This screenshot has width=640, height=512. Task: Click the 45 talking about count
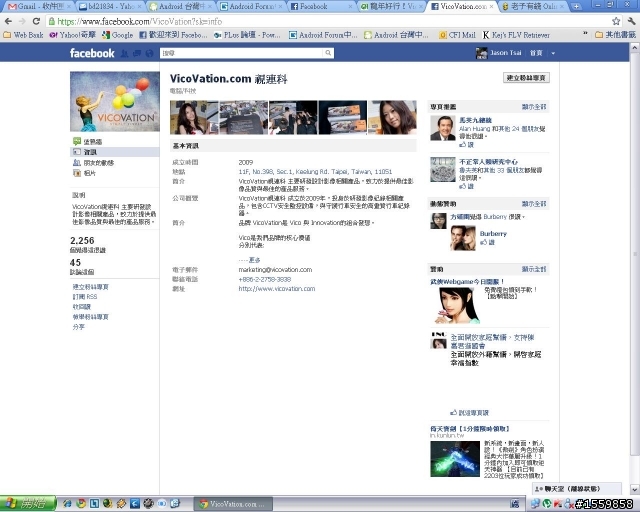[x=76, y=263]
